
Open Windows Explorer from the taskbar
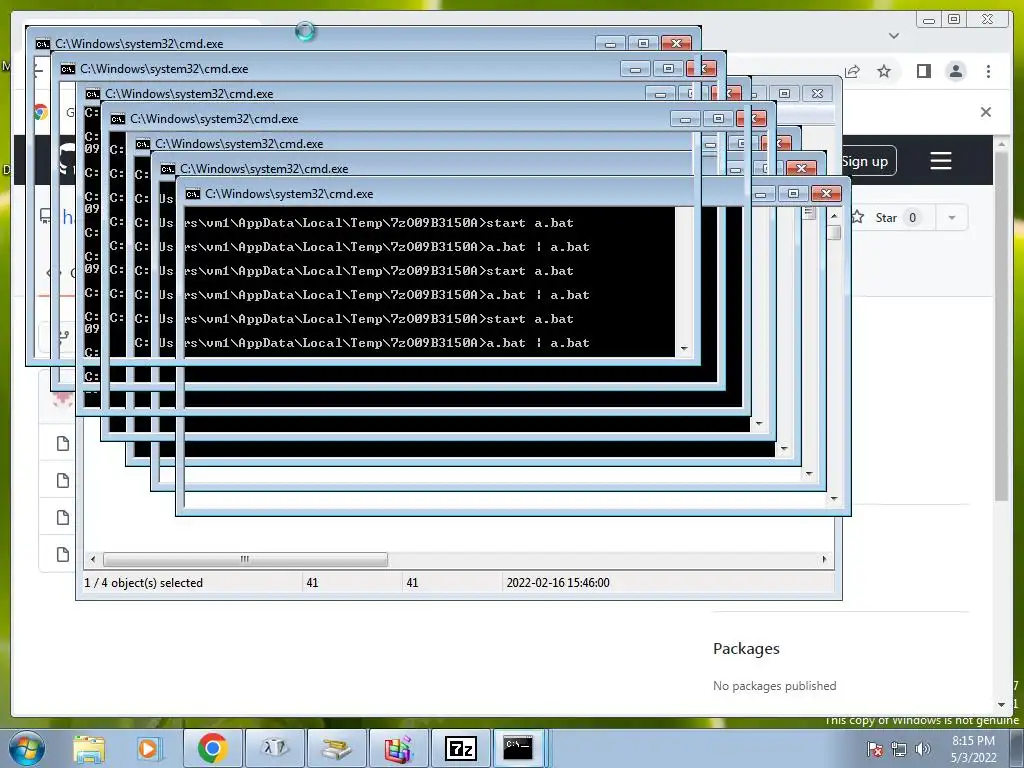[x=89, y=748]
